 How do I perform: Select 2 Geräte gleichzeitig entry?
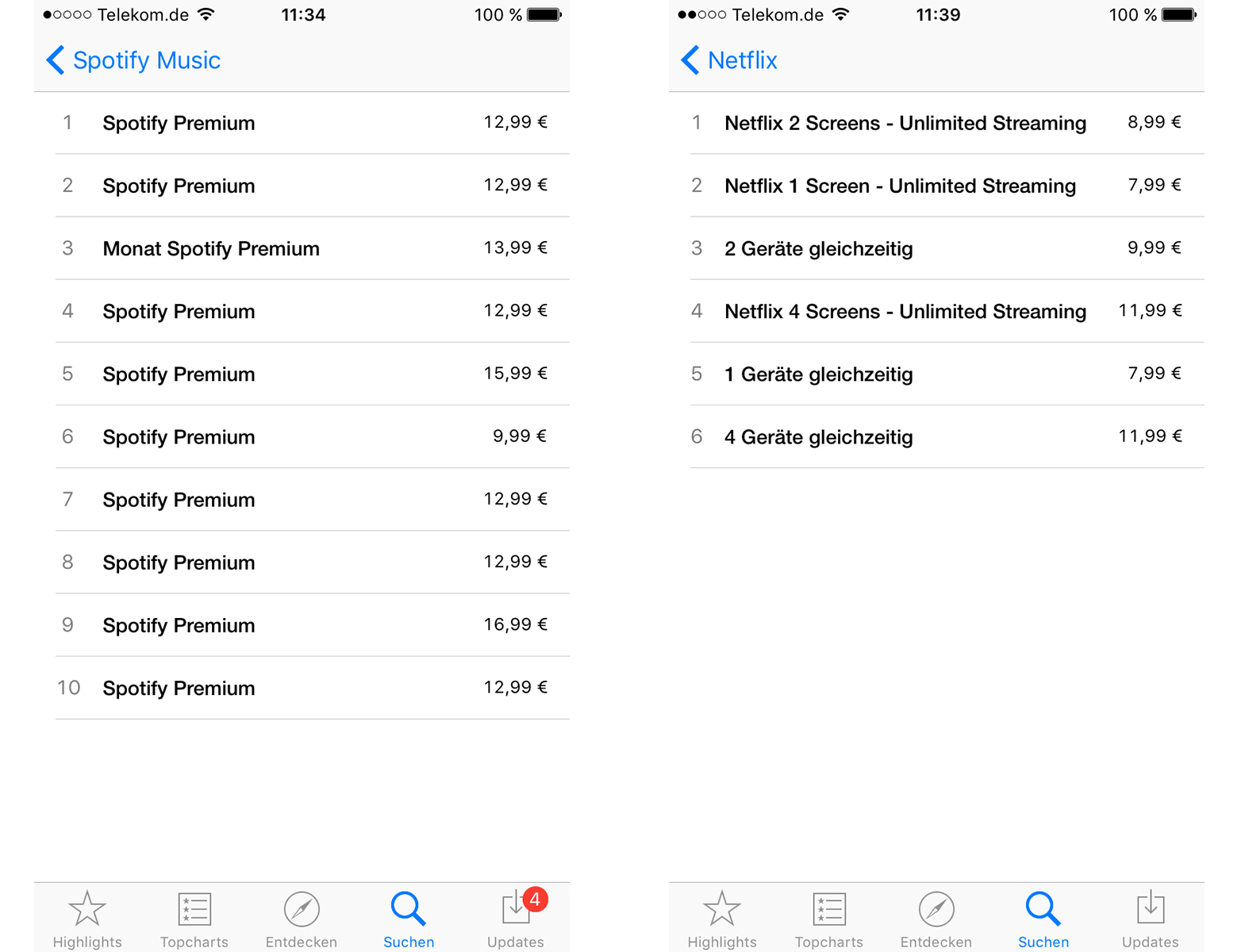947,248
